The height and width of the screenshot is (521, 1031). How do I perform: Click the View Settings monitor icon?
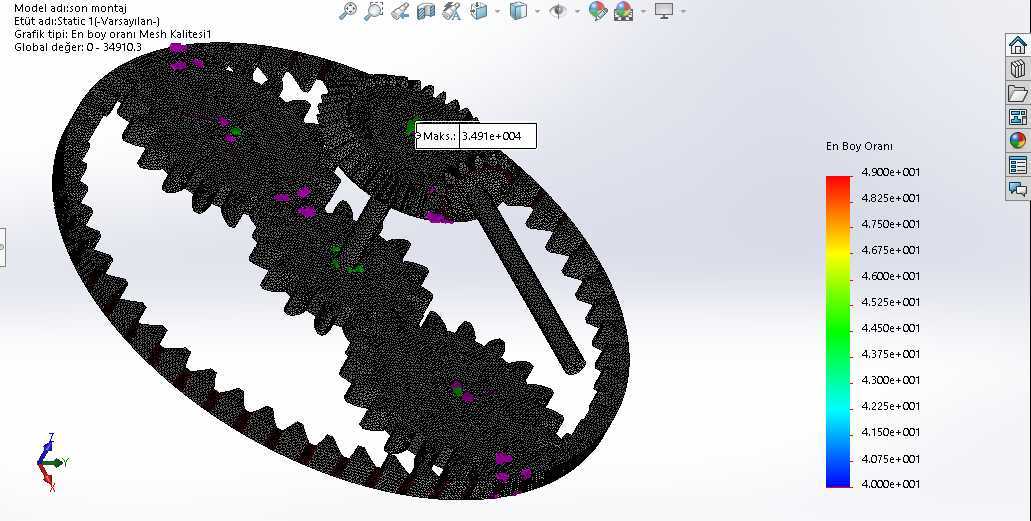664,11
